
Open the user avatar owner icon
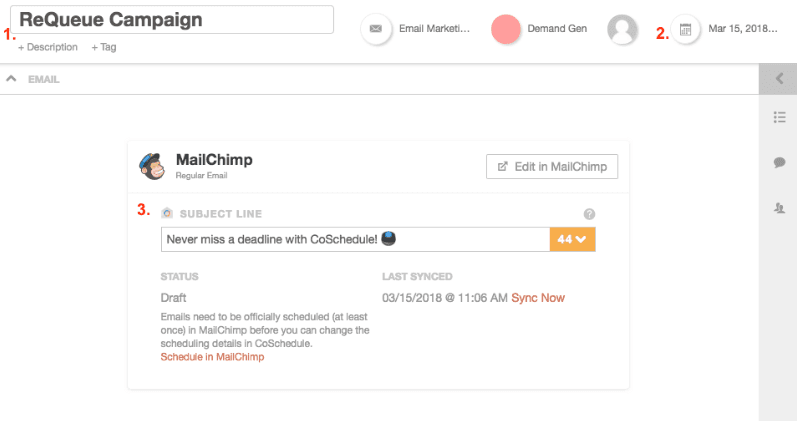(x=622, y=29)
